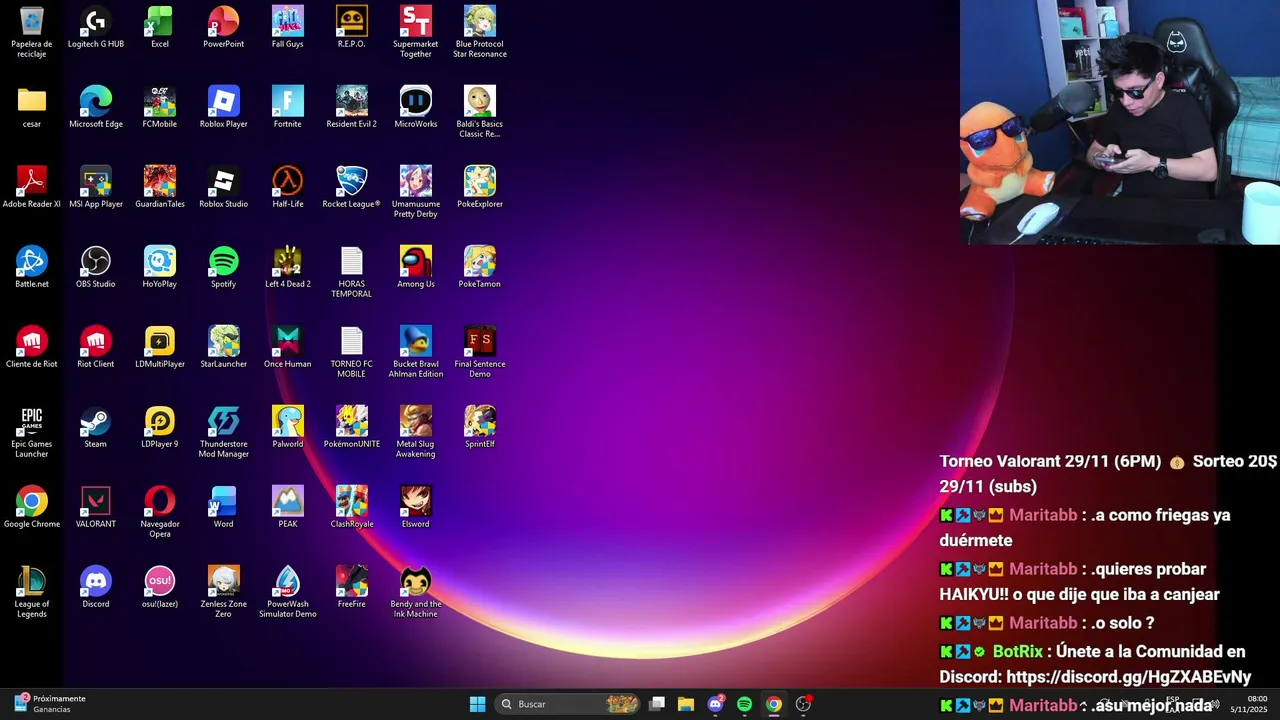Select Metal Slug Awakening icon
The image size is (1280, 720).
[x=416, y=432]
